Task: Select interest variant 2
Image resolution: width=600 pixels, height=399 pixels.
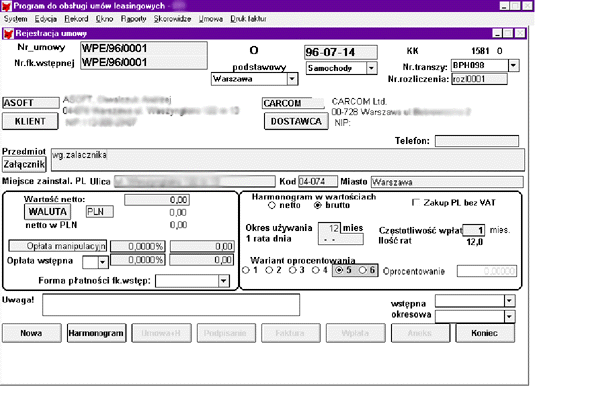Action: coord(269,270)
